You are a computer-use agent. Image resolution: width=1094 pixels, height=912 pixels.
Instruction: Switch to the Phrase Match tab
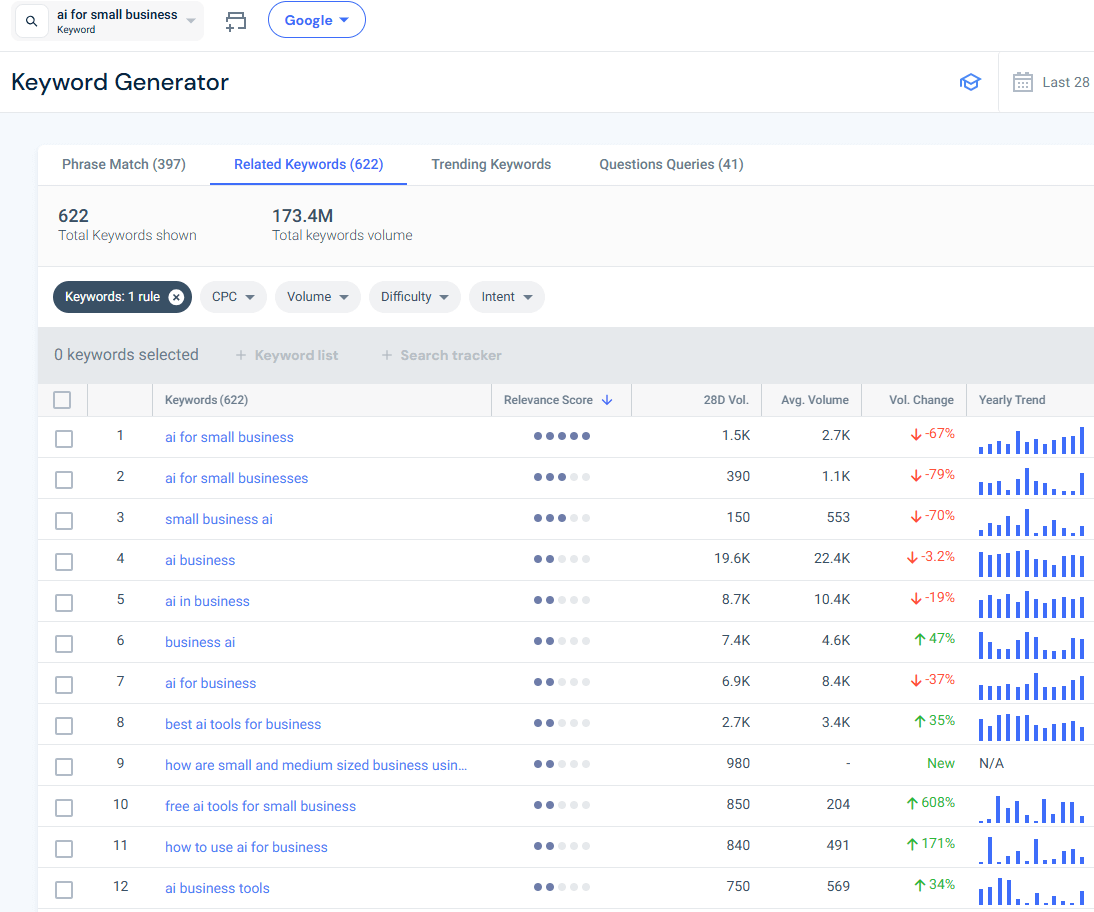(124, 164)
